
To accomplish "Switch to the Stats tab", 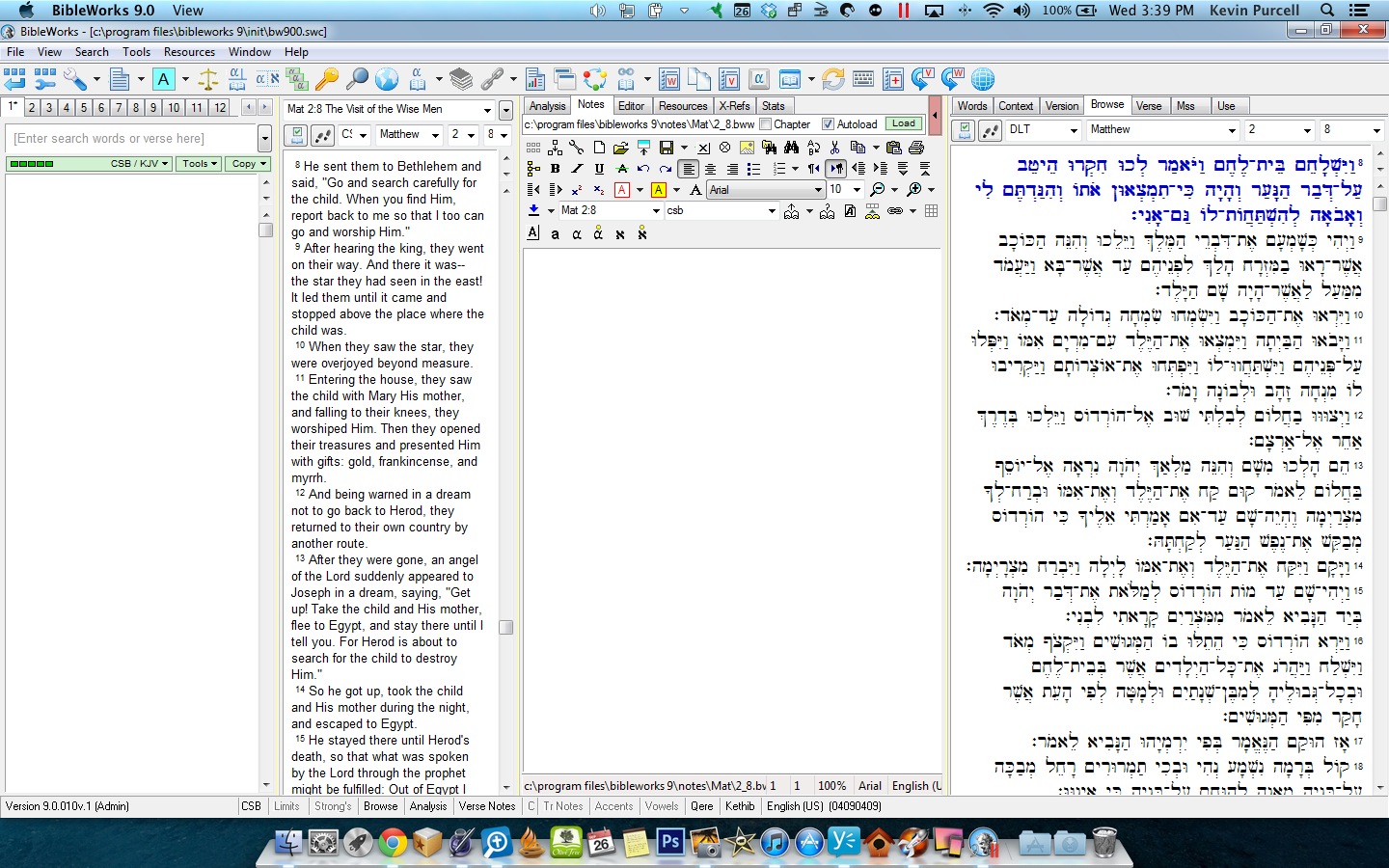I will click(774, 106).
